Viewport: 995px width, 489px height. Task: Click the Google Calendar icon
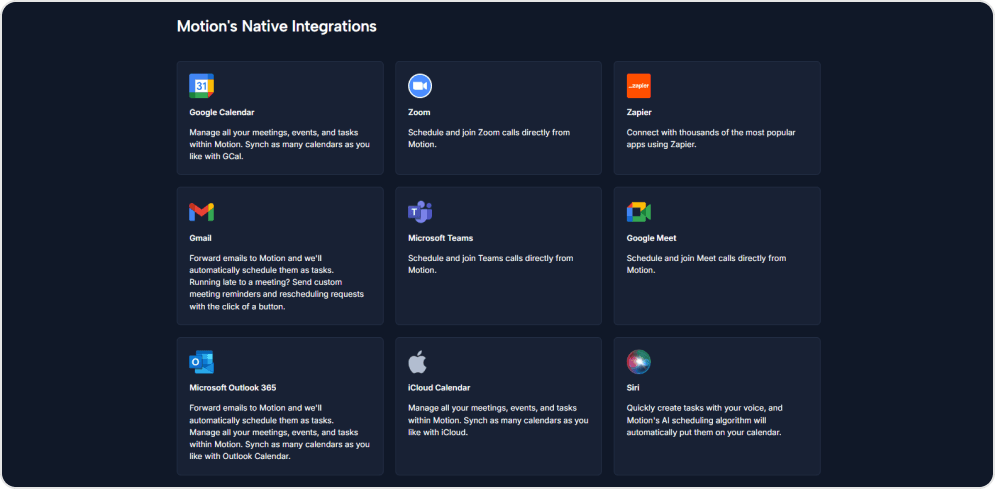201,86
